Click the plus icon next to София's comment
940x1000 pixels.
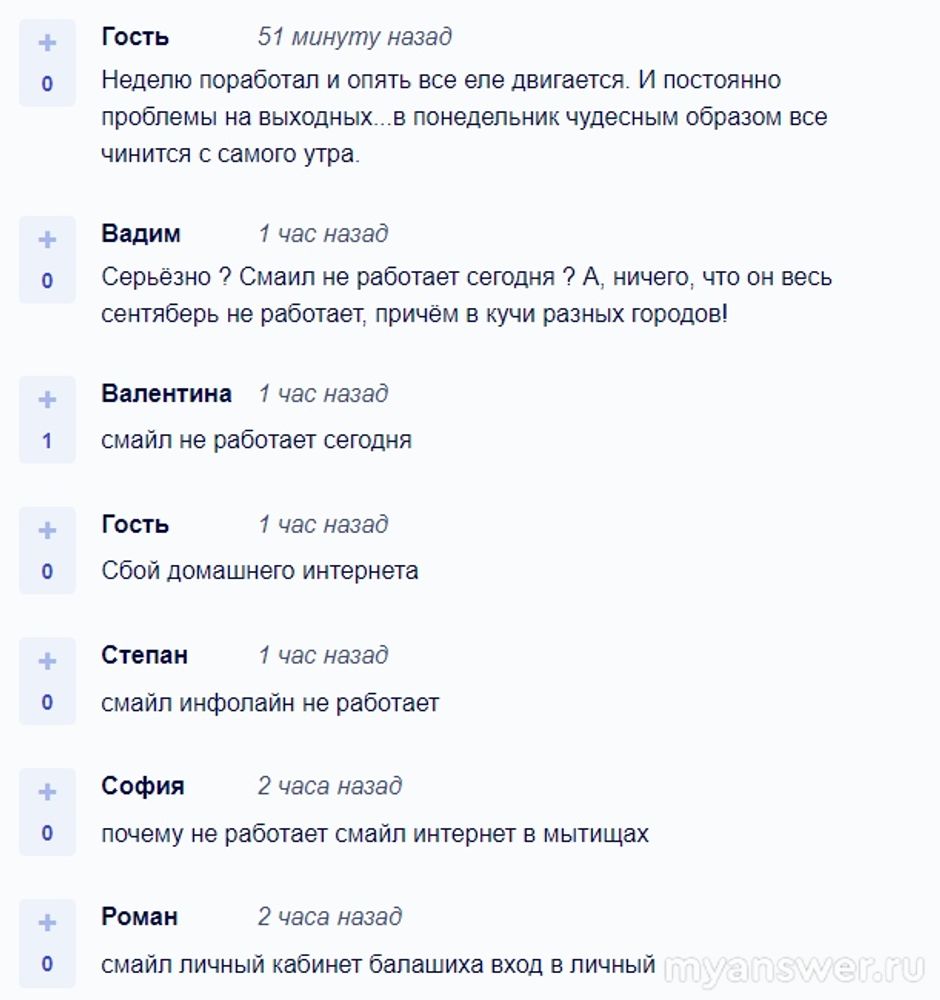coord(47,793)
